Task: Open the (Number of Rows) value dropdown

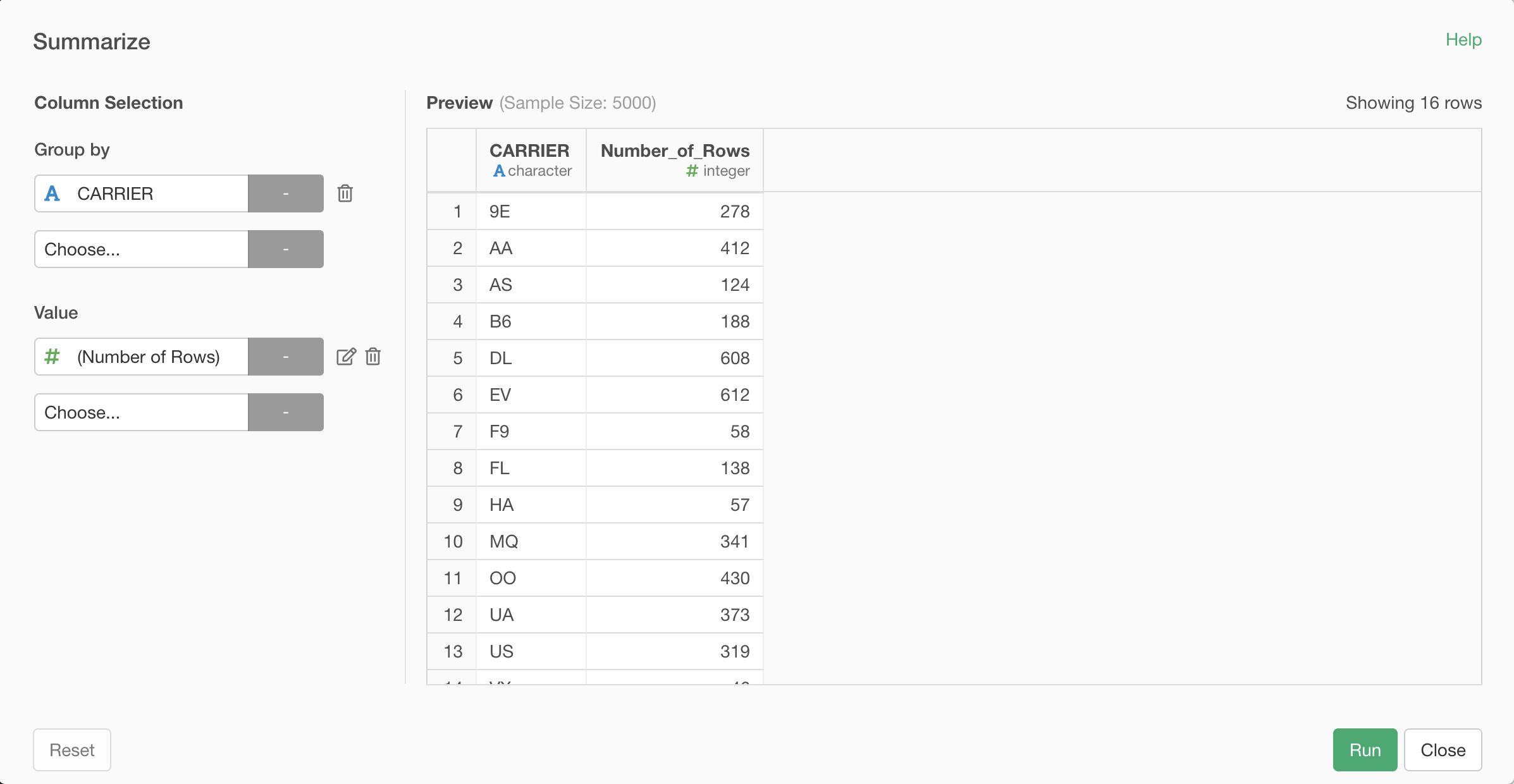Action: pos(142,357)
